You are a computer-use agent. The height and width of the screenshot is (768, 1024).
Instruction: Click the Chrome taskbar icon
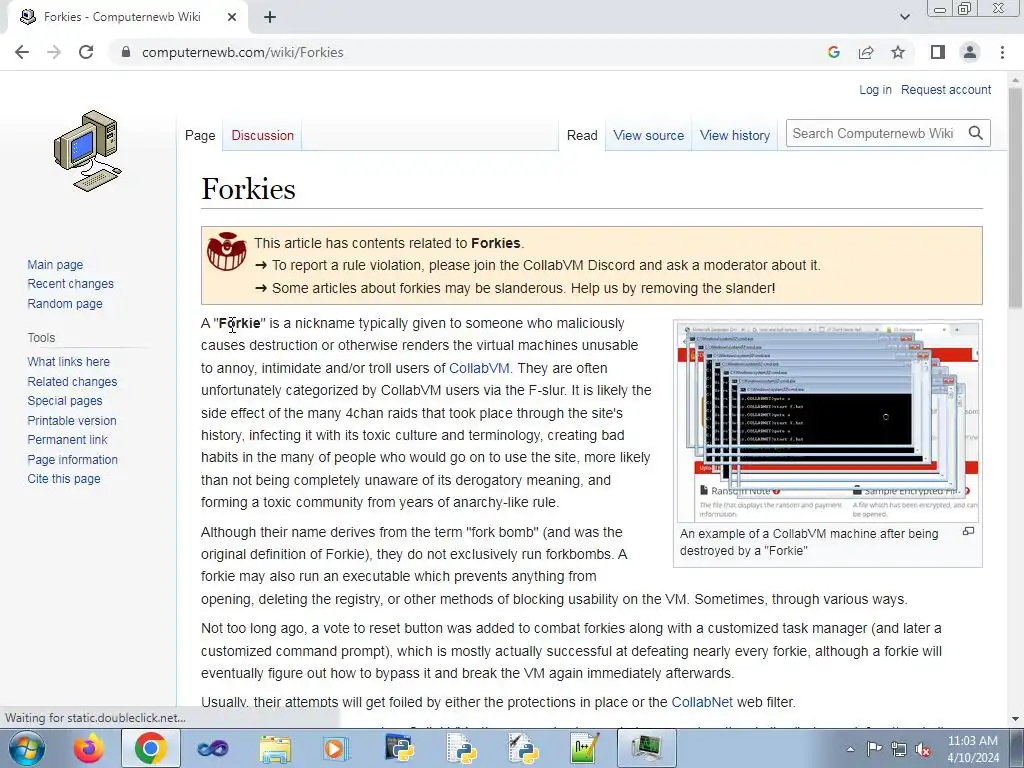(150, 748)
